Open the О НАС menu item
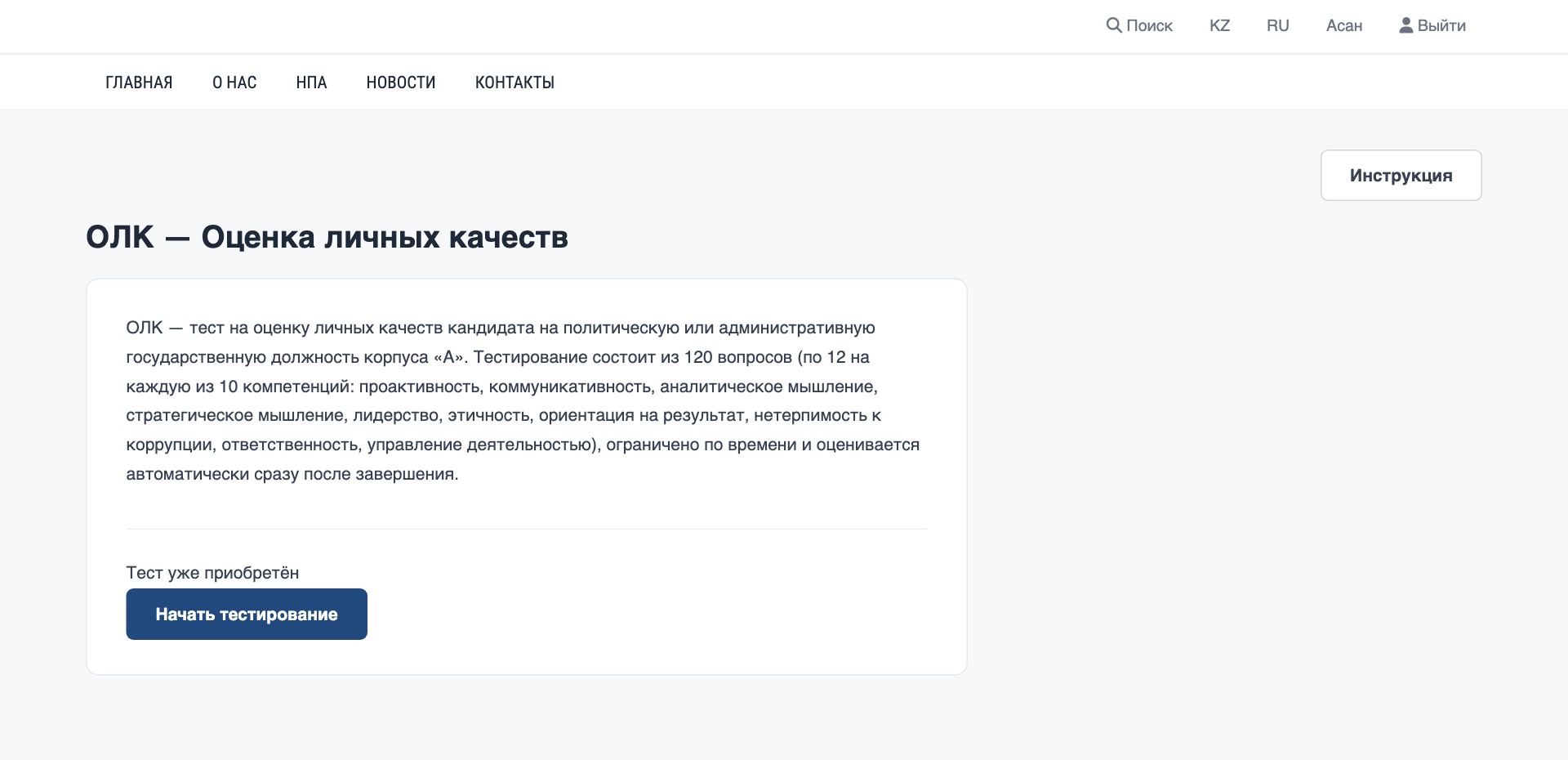The height and width of the screenshot is (760, 1568). tap(234, 83)
